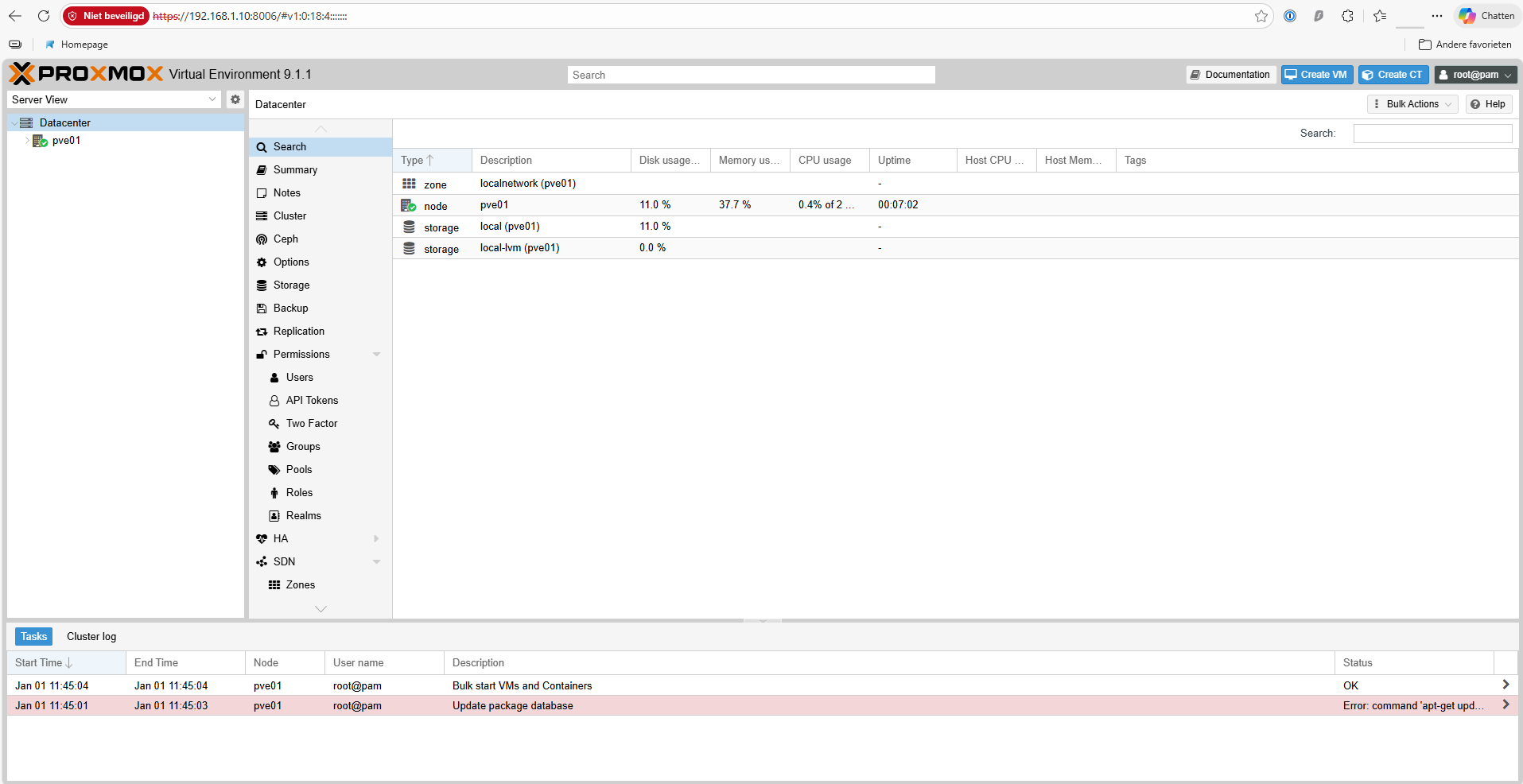
Task: Click the API Tokens key icon
Action: pyautogui.click(x=274, y=400)
